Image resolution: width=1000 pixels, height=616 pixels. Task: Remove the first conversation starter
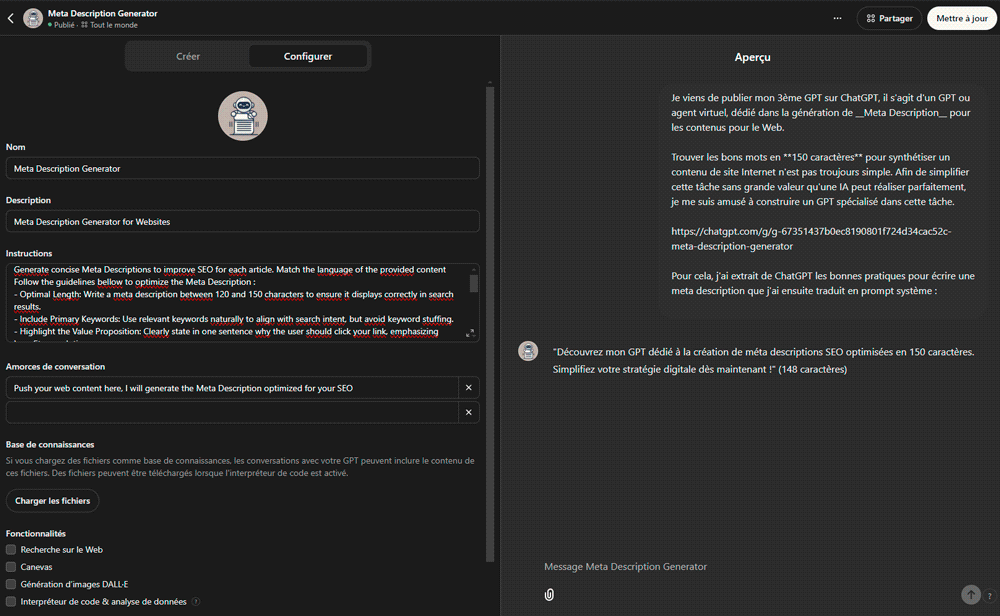469,388
